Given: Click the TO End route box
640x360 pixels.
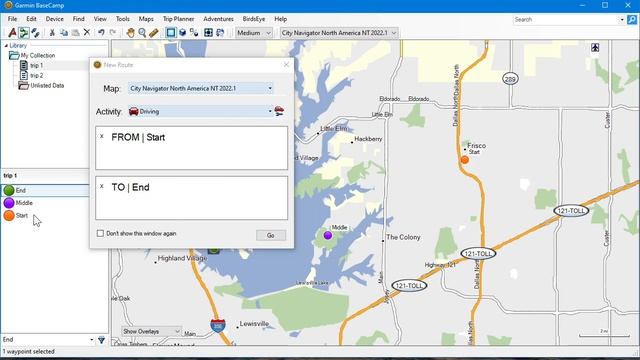Looking at the screenshot, I should [191, 198].
